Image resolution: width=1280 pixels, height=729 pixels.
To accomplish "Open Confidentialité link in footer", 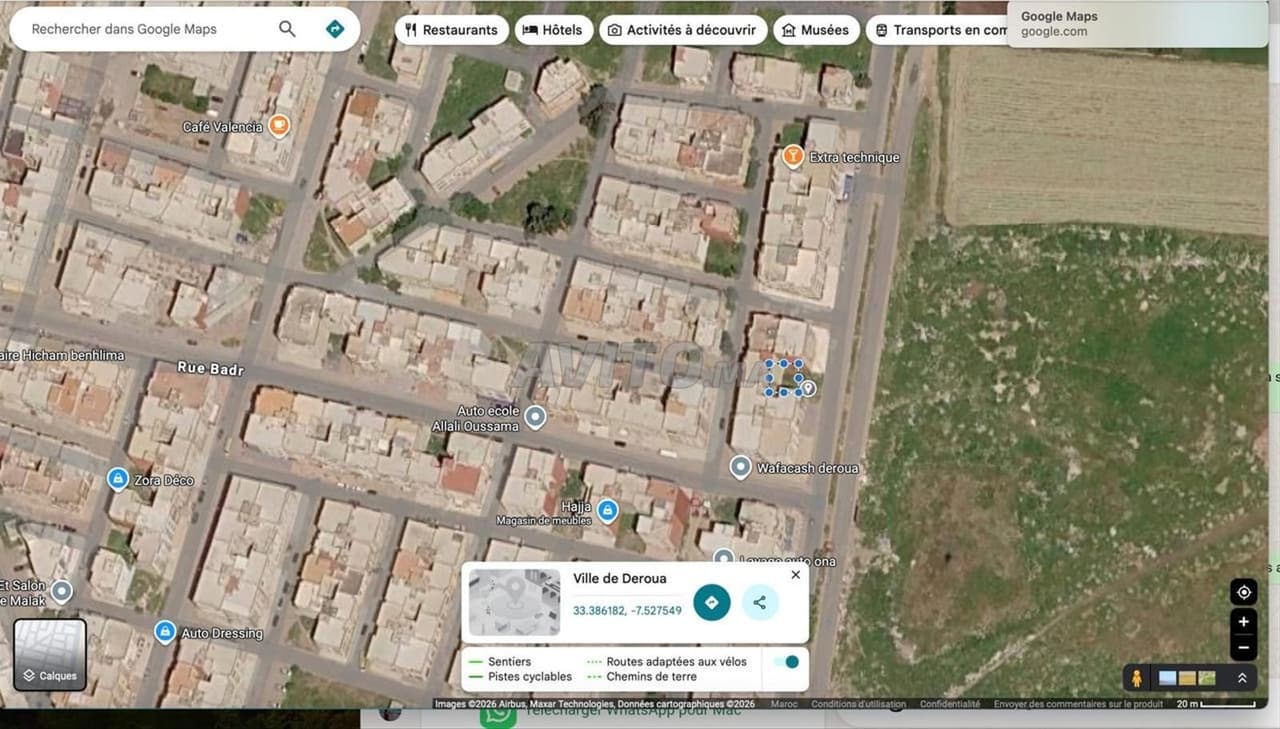I will click(x=950, y=704).
